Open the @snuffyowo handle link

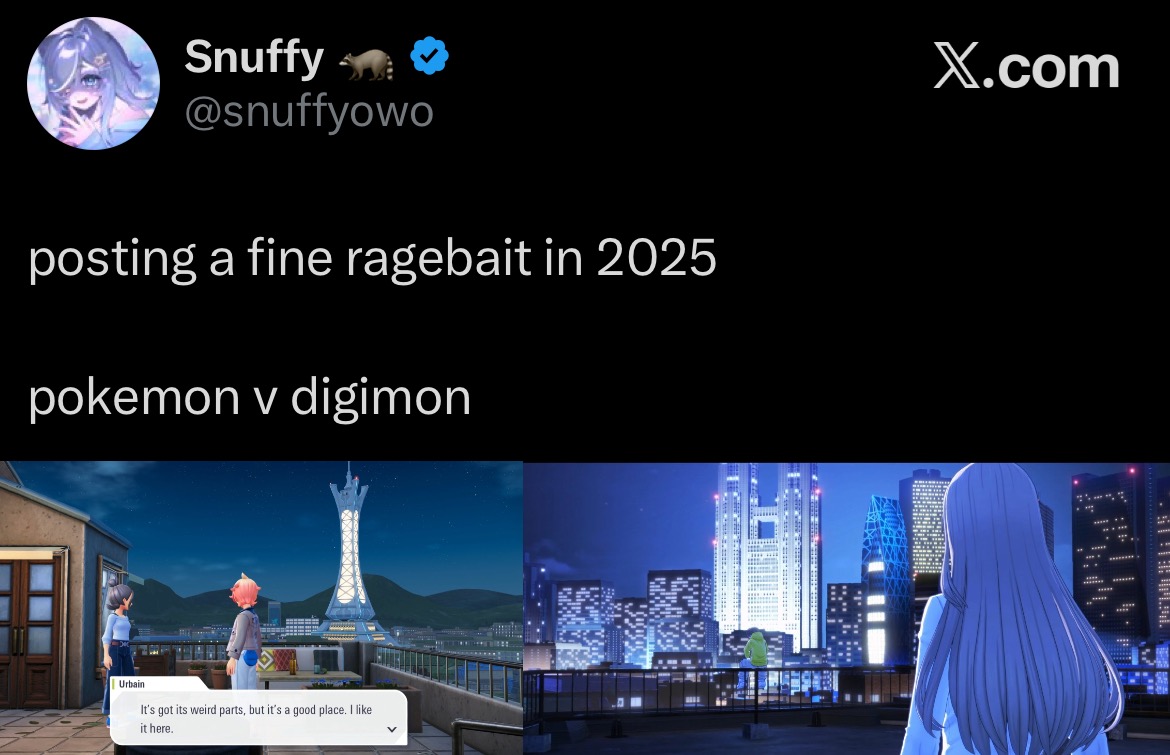309,112
